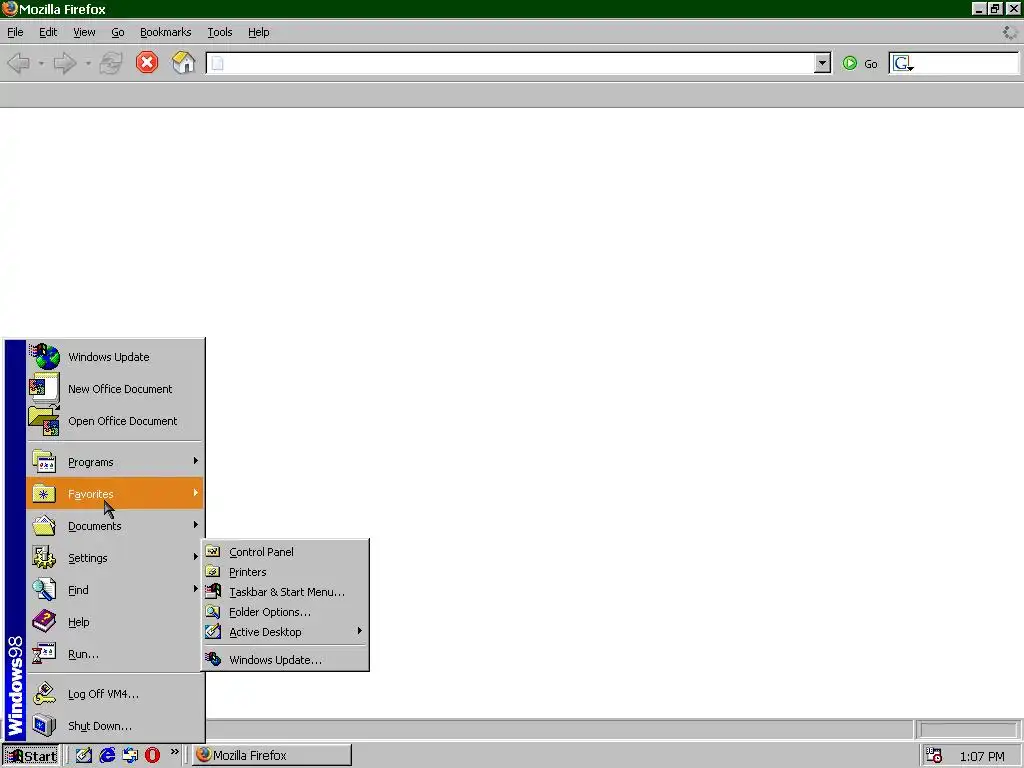Click the Task Scheduler system tray icon
The image size is (1024, 768).
point(934,756)
